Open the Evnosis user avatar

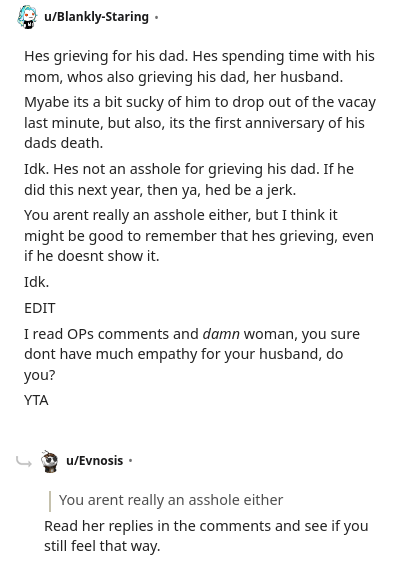(49, 461)
